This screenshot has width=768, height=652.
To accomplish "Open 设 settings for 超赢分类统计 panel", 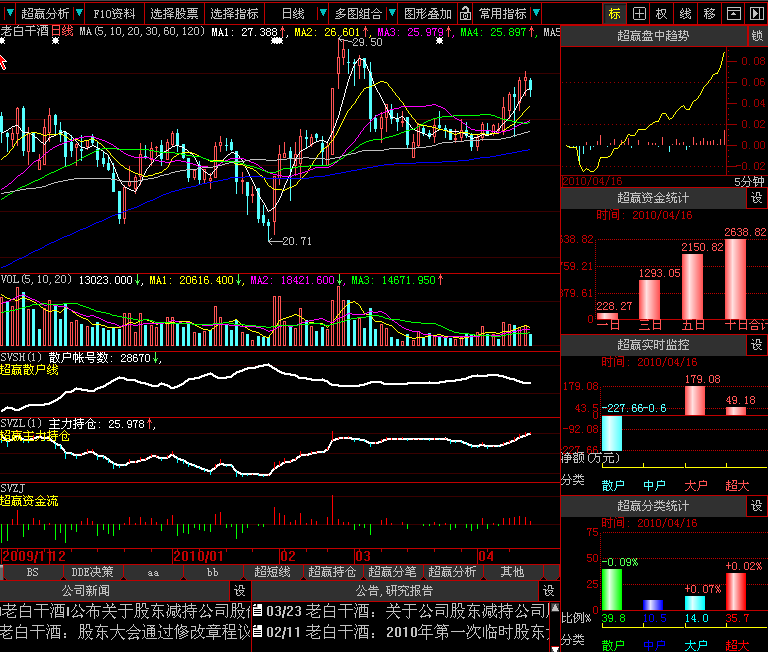I will tap(757, 506).
